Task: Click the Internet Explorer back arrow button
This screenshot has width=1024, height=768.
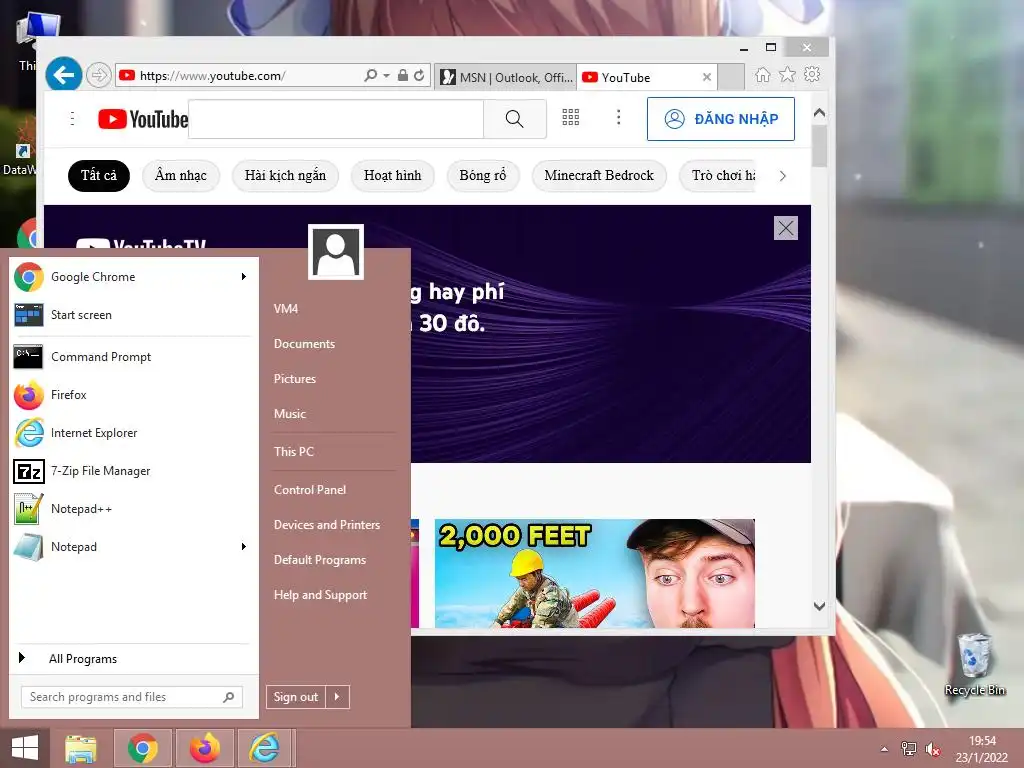Action: tap(63, 75)
